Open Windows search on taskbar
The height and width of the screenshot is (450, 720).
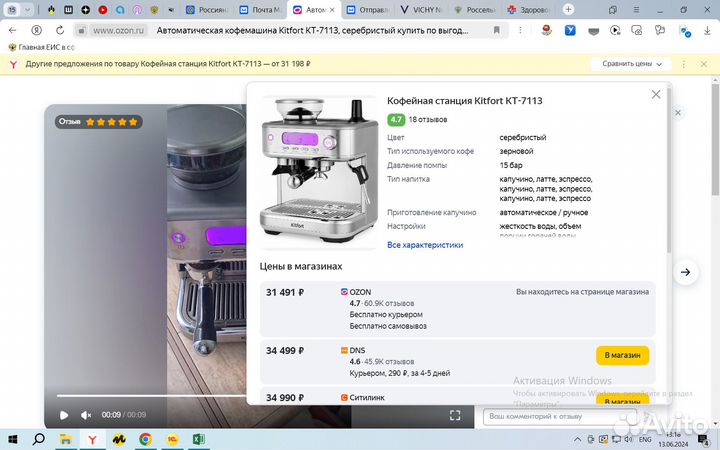(39, 439)
